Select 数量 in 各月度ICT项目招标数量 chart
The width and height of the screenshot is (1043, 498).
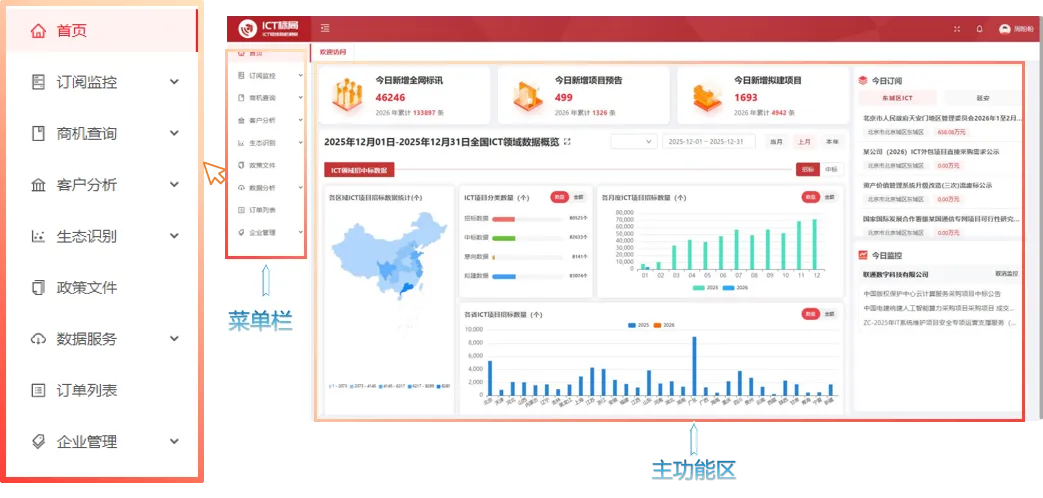click(x=810, y=197)
